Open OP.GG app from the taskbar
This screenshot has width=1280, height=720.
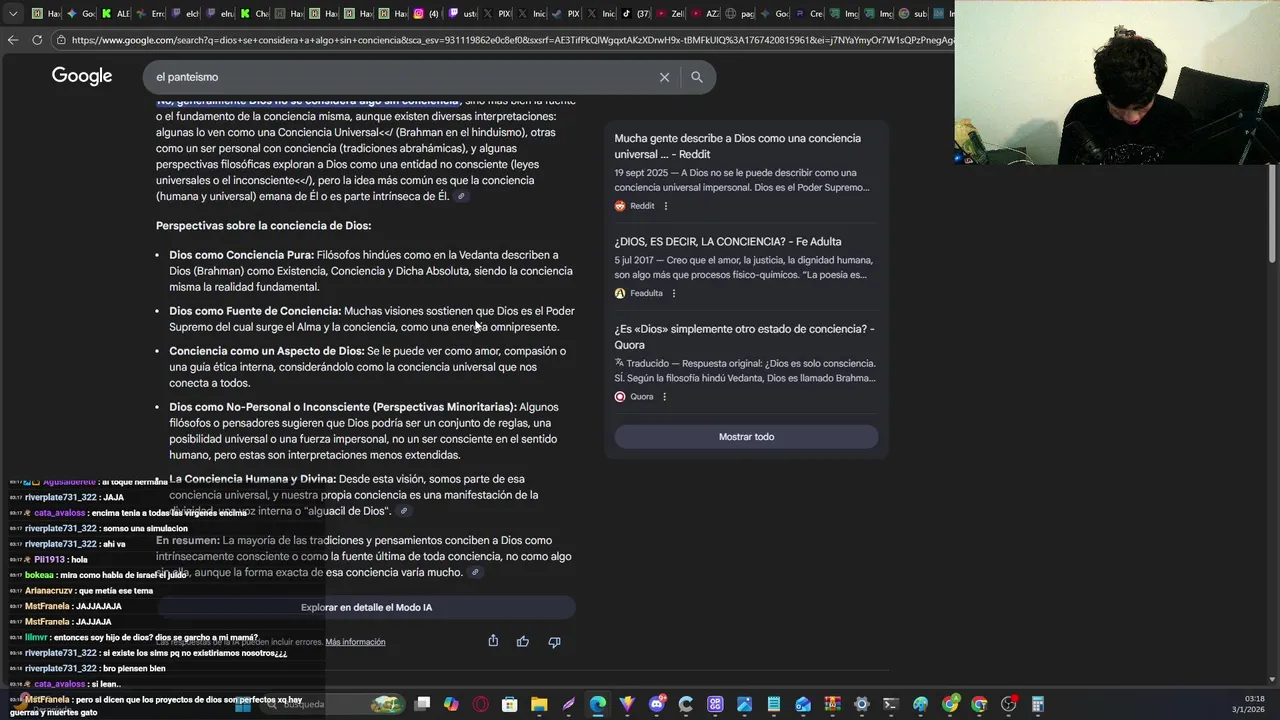(x=715, y=704)
